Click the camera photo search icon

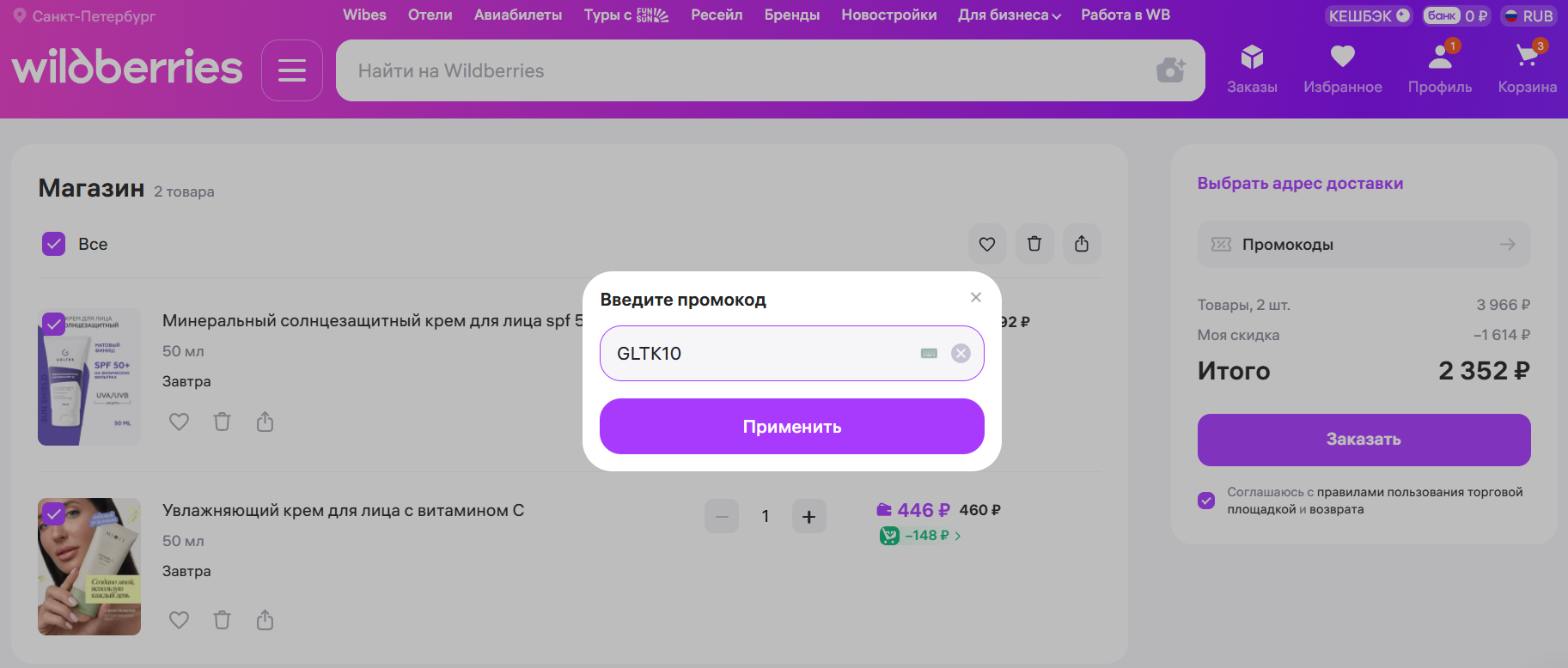point(1171,70)
